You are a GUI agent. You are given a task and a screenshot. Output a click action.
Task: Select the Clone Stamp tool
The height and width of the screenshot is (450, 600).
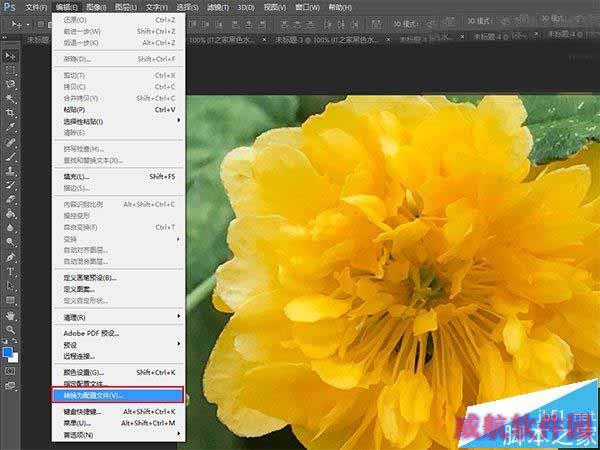[10, 171]
